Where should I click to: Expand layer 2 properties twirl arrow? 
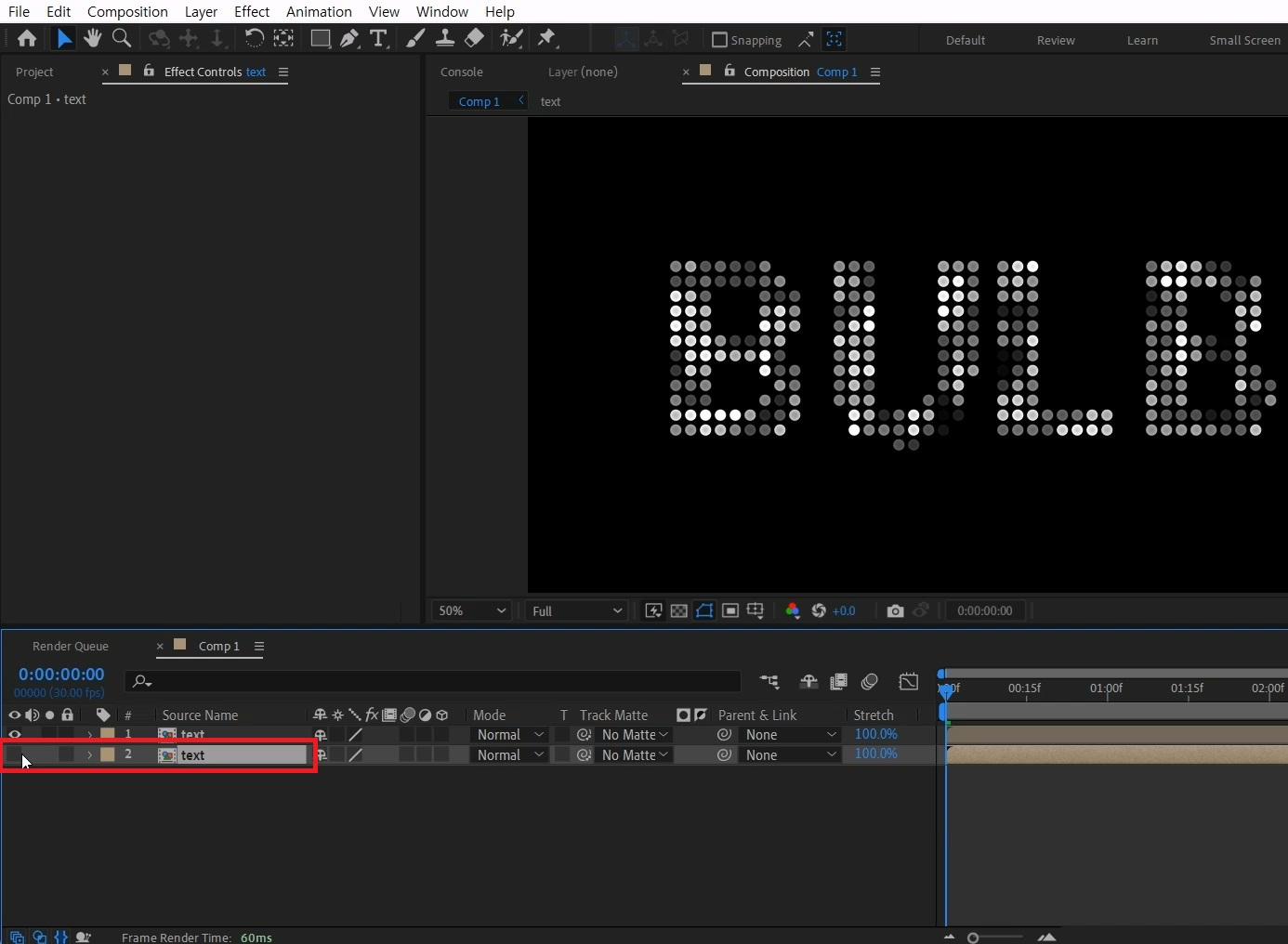click(x=90, y=754)
